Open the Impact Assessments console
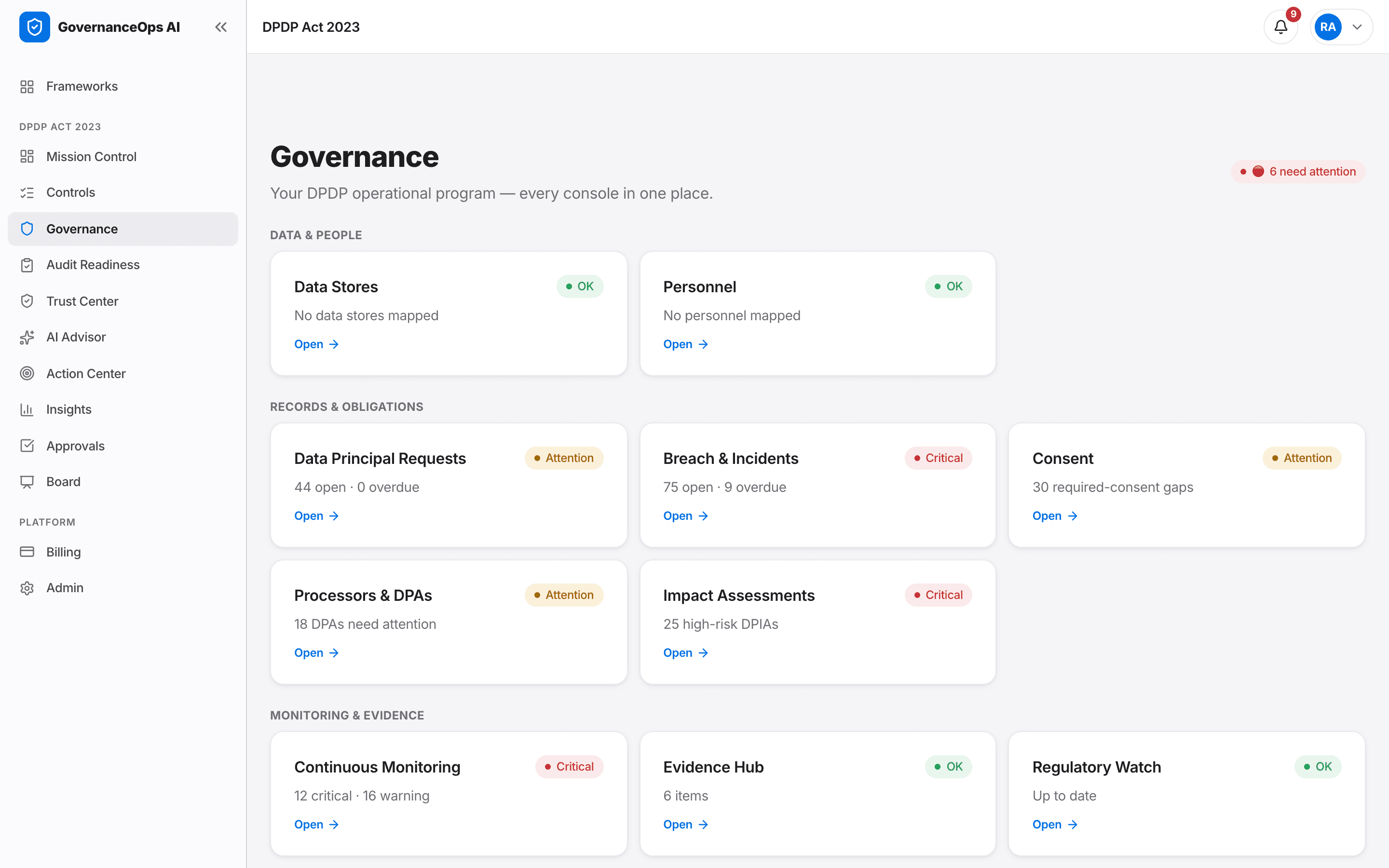Image resolution: width=1389 pixels, height=868 pixels. (x=685, y=653)
